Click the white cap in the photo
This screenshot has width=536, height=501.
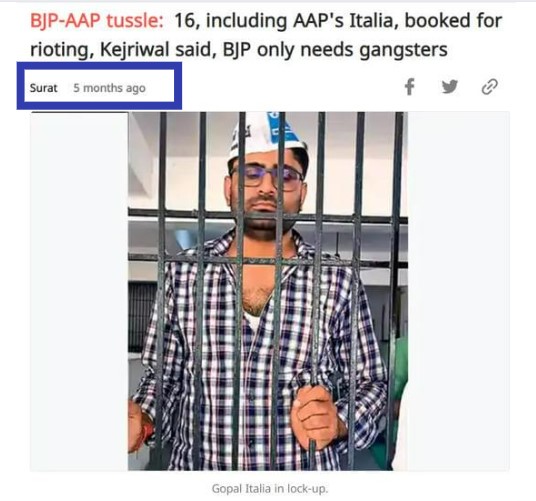(268, 137)
